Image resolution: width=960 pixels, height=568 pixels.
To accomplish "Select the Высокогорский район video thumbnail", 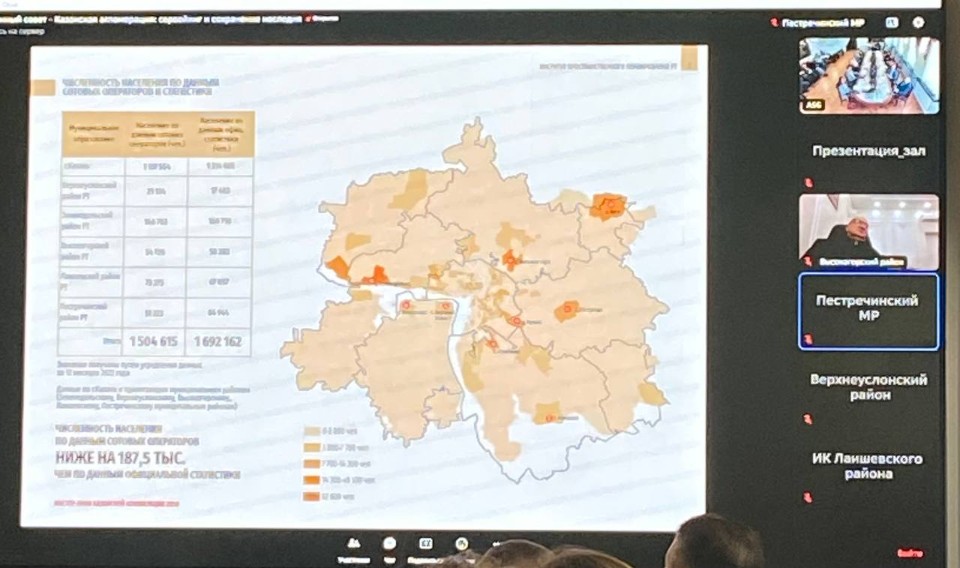I will tap(869, 231).
